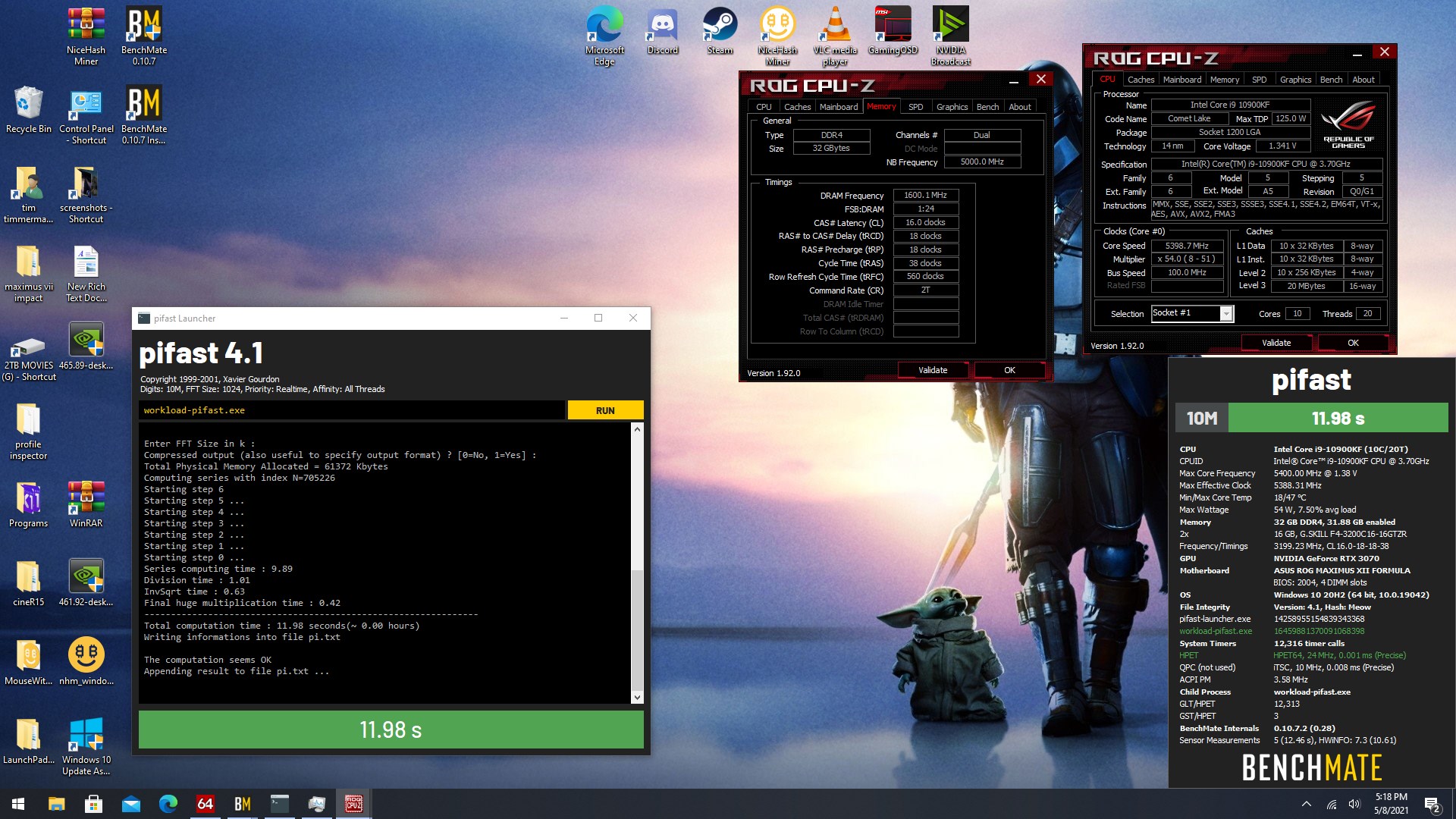Open tim timmerman user folder icon
This screenshot has height=819, width=1456.
pos(29,194)
